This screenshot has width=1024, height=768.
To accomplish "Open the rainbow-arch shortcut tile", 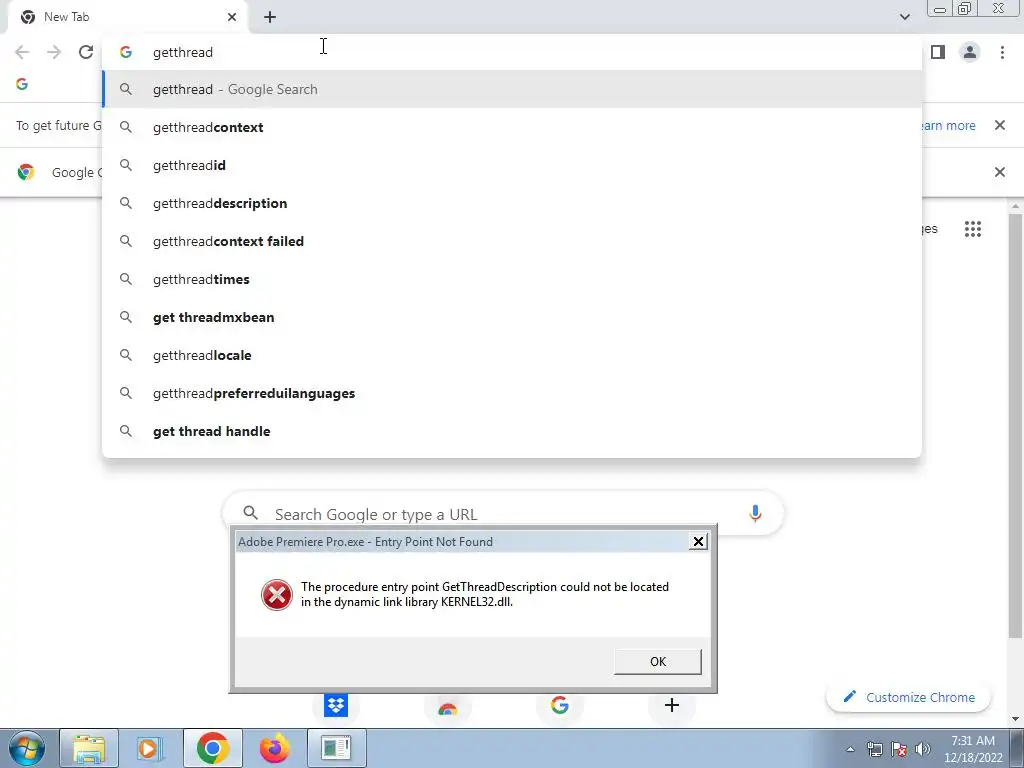I will point(447,707).
